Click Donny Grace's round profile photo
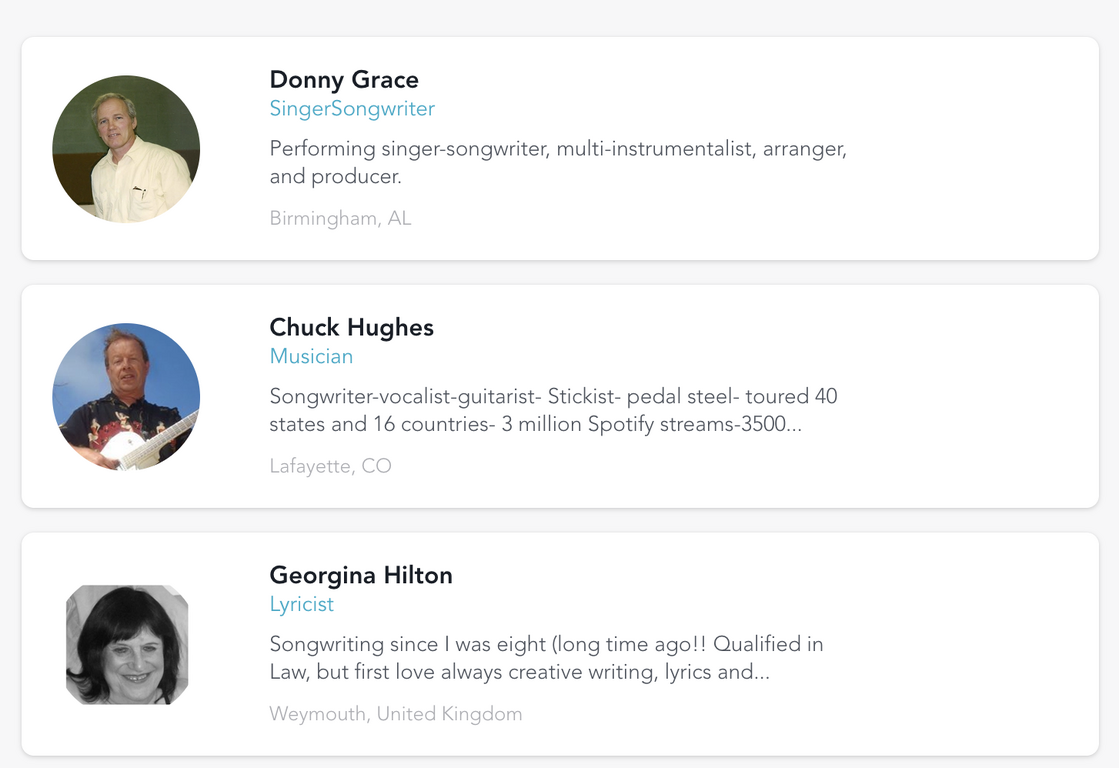Screen dimensions: 1119x768 (126, 149)
